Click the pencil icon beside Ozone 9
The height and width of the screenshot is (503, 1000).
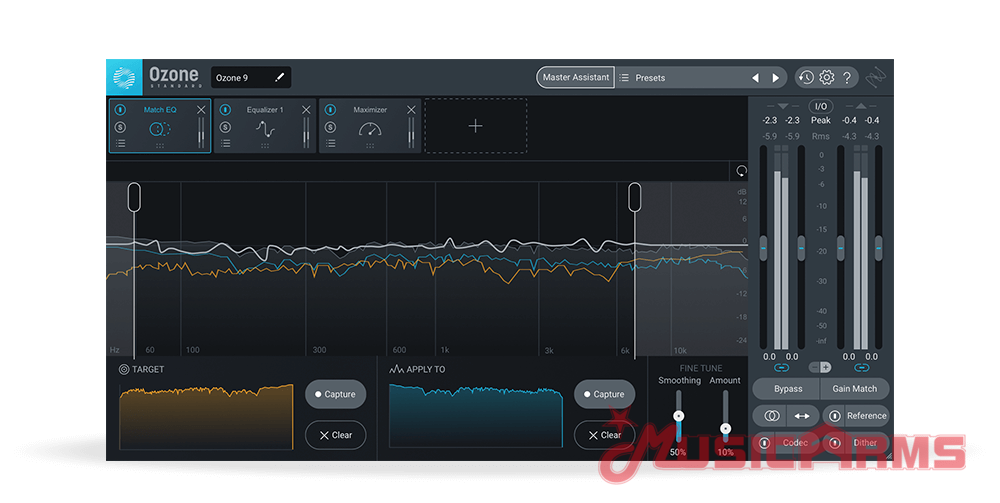pos(280,77)
